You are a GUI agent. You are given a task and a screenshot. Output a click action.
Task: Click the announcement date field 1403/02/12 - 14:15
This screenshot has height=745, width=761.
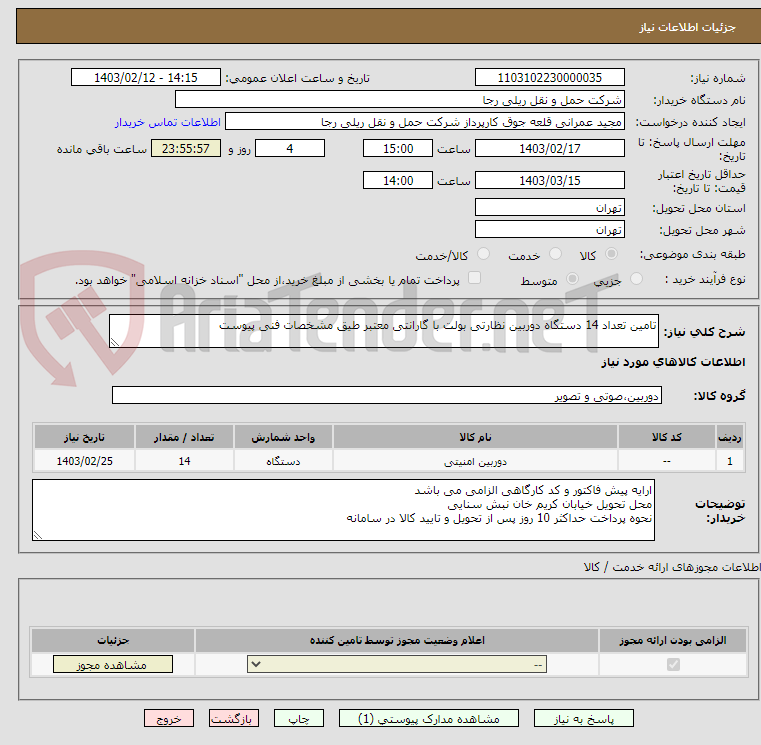click(x=146, y=77)
